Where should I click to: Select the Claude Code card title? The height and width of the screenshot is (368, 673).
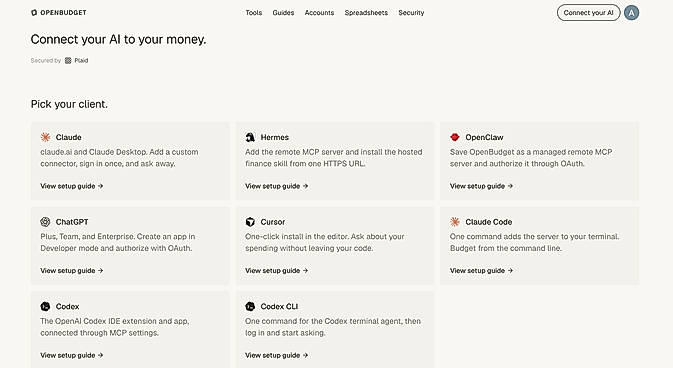point(488,222)
